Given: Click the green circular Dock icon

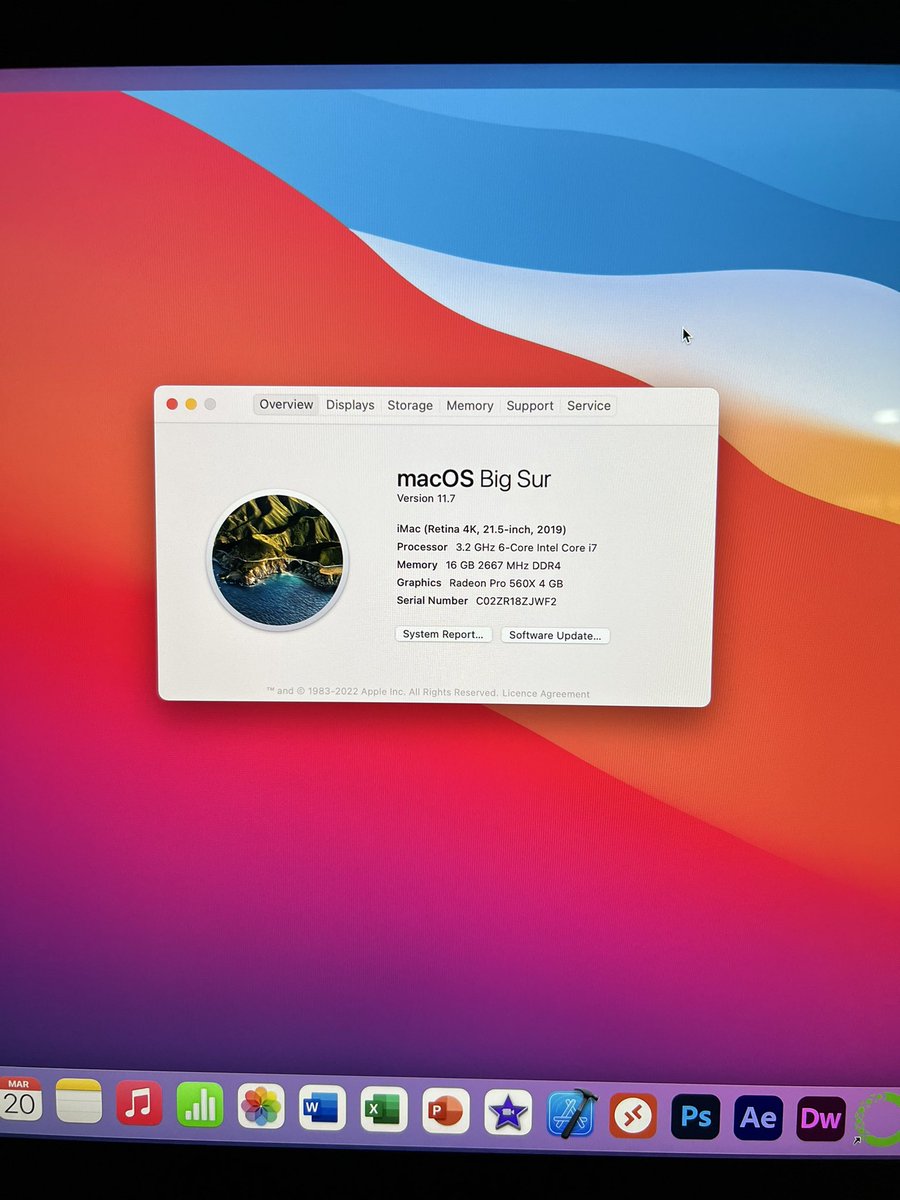Looking at the screenshot, I should click(x=878, y=1119).
